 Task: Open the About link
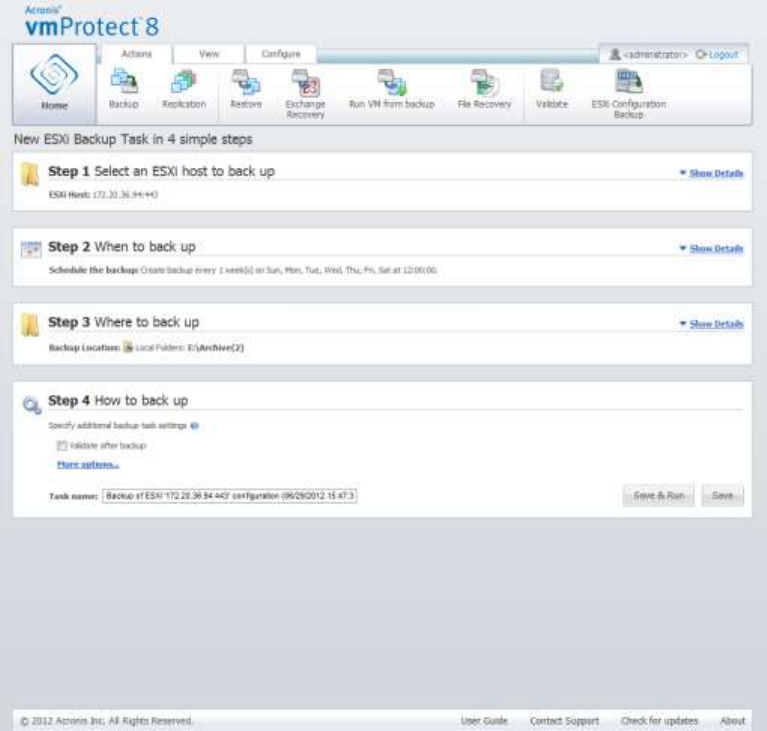pyautogui.click(x=733, y=721)
